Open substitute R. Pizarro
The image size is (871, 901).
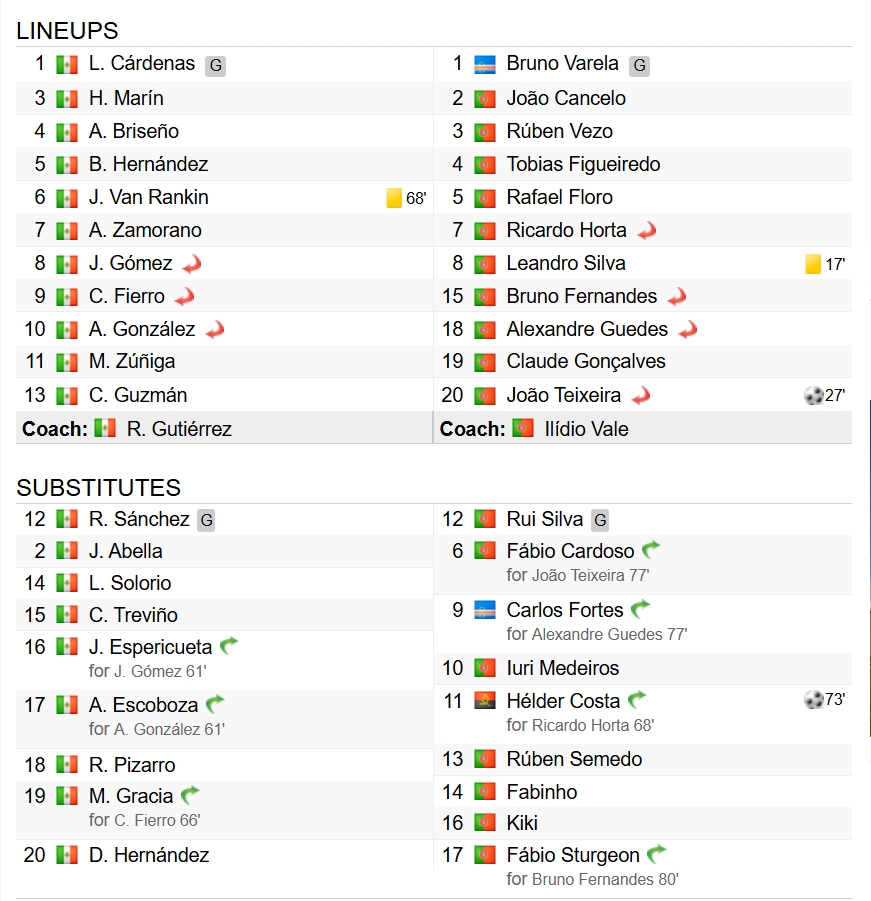(132, 765)
